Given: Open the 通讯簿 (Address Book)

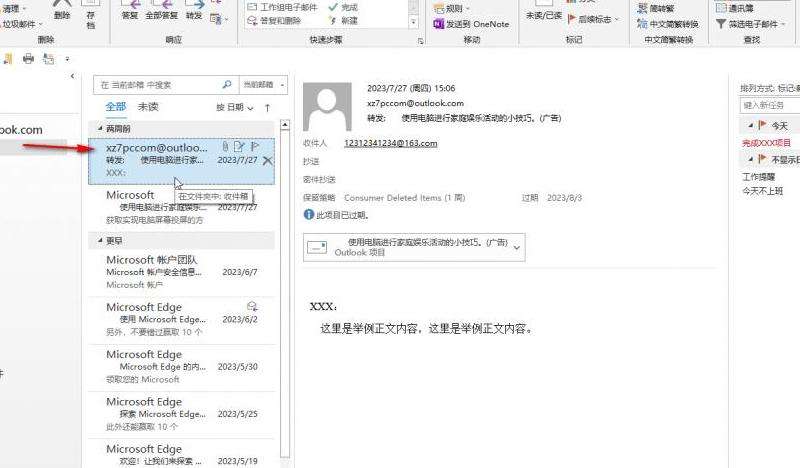Looking at the screenshot, I should point(735,8).
